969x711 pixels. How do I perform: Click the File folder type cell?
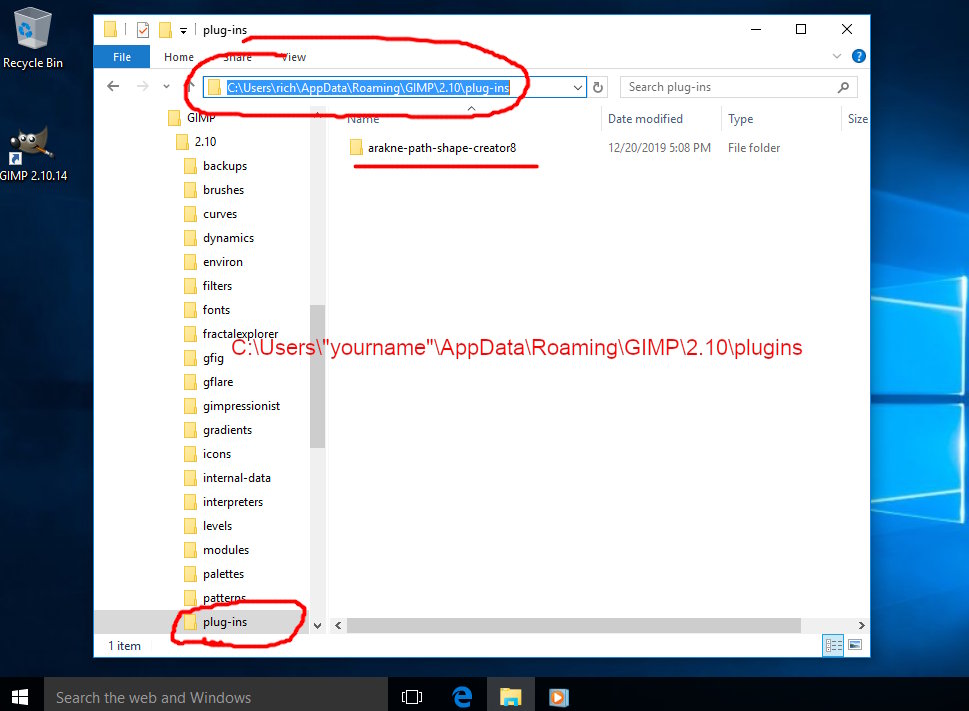click(x=753, y=148)
